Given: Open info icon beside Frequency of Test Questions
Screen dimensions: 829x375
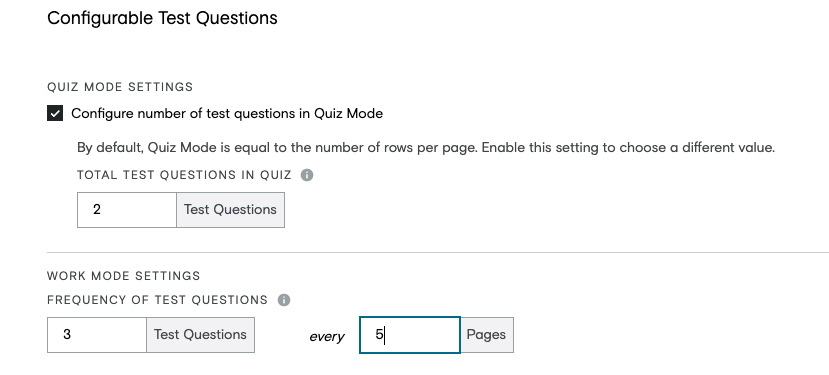Looking at the screenshot, I should (284, 300).
